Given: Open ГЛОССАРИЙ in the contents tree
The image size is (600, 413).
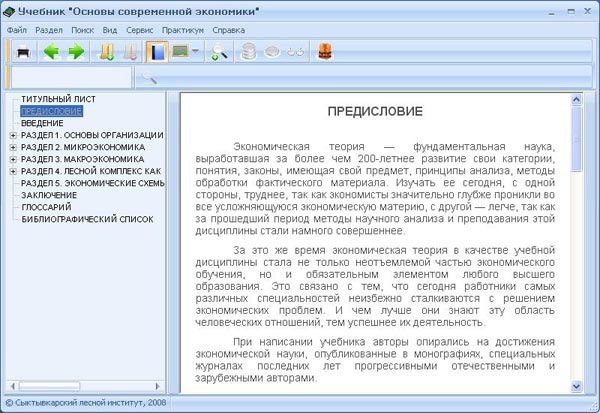Looking at the screenshot, I should (46, 207).
